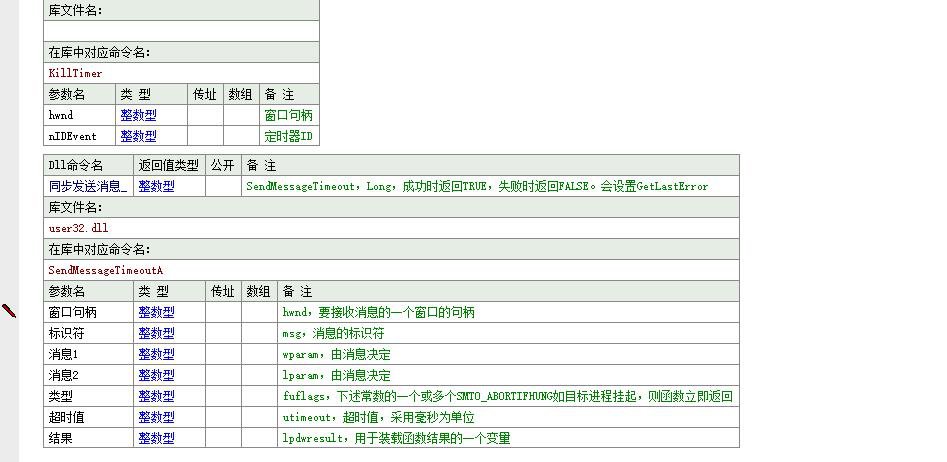The image size is (947, 462).
Task: Click the 整数型 type link for nIDEvent
Action: (x=138, y=136)
